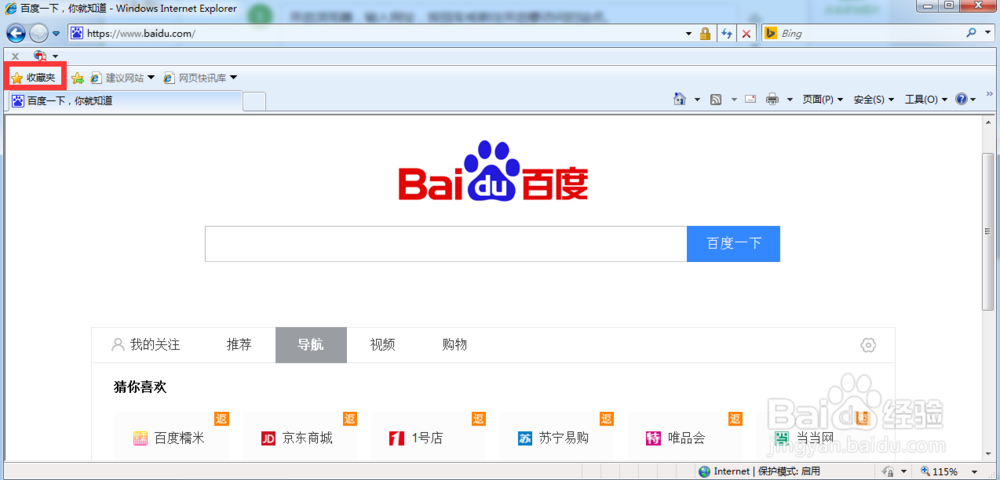Image resolution: width=1000 pixels, height=480 pixels.
Task: Click the browser Back arrow button
Action: pos(17,34)
